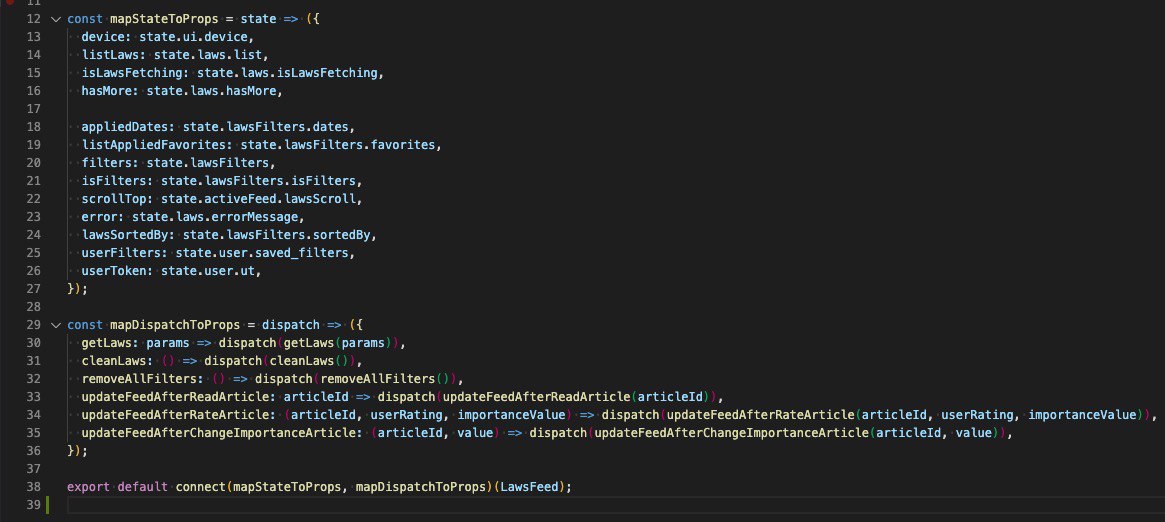Image resolution: width=1165 pixels, height=522 pixels.
Task: Click the 'state.laws.errorMessage' value
Action: (x=215, y=217)
